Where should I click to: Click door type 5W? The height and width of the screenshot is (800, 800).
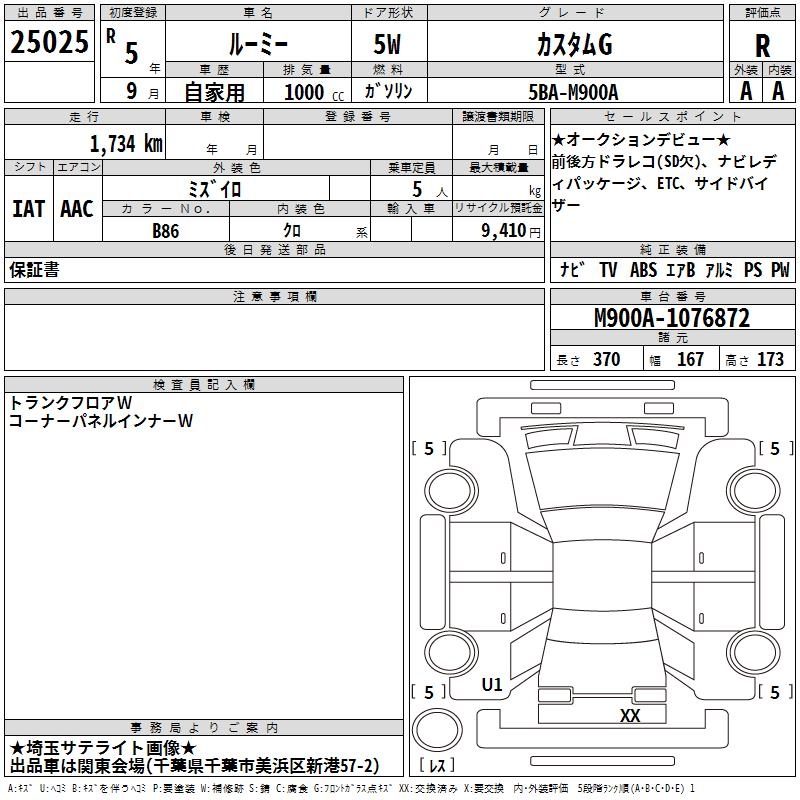tap(387, 44)
